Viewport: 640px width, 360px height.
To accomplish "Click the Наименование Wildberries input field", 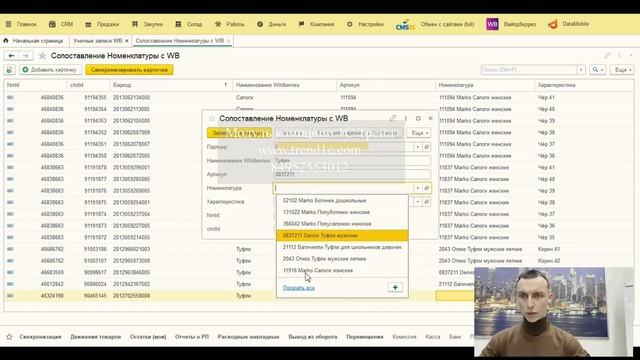I will click(352, 161).
